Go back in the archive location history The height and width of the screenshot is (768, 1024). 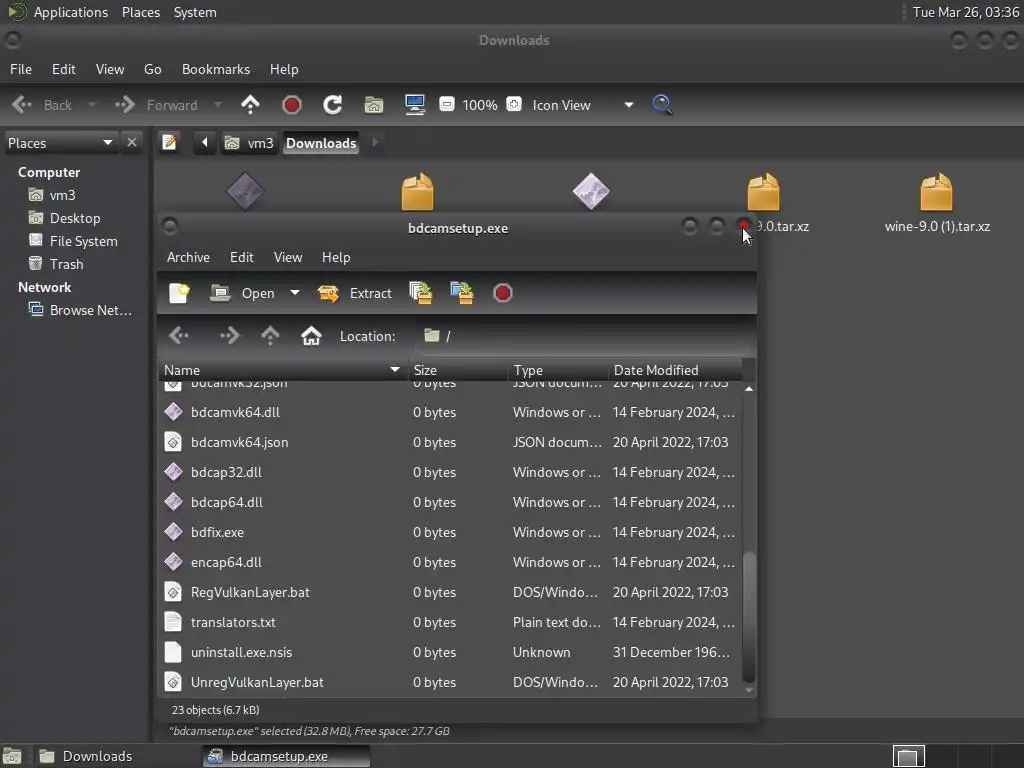coord(179,336)
